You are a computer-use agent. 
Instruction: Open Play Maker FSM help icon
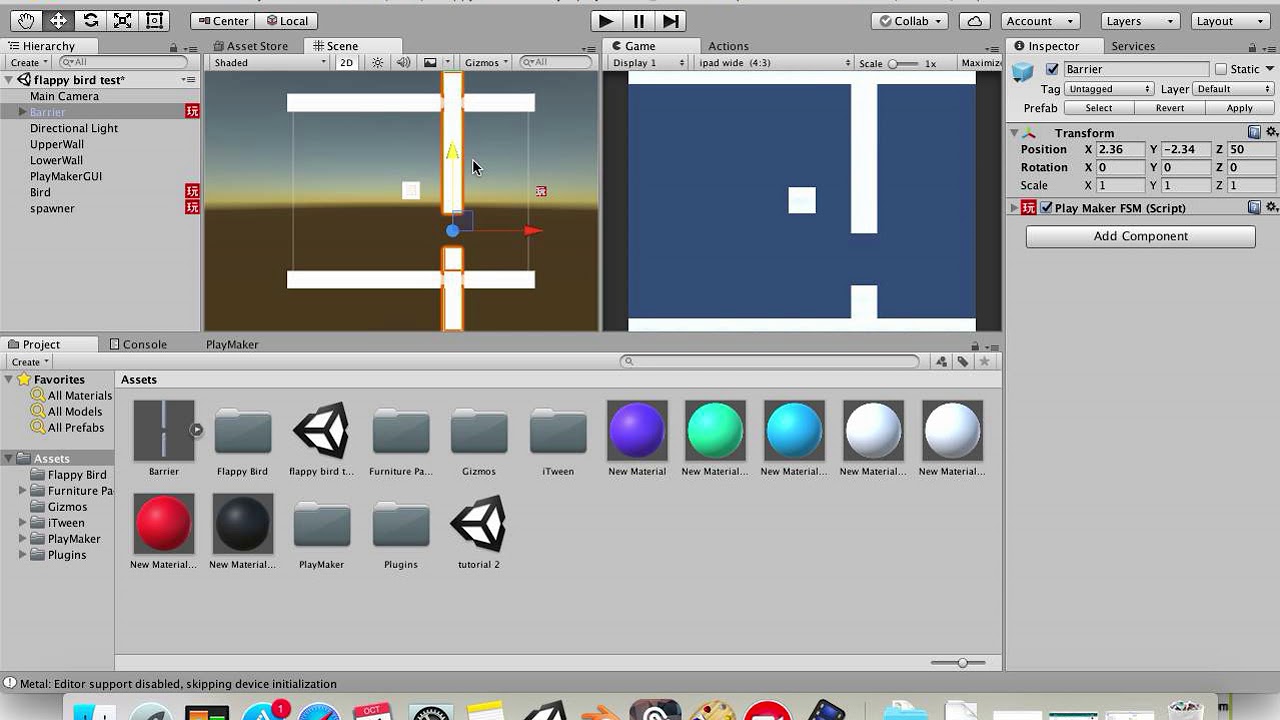1254,207
